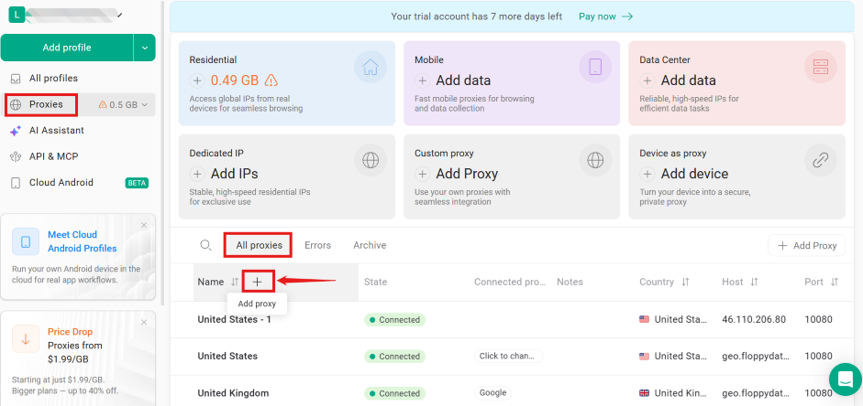Click Connected state of United States - 1
The width and height of the screenshot is (863, 406).
pyautogui.click(x=395, y=320)
